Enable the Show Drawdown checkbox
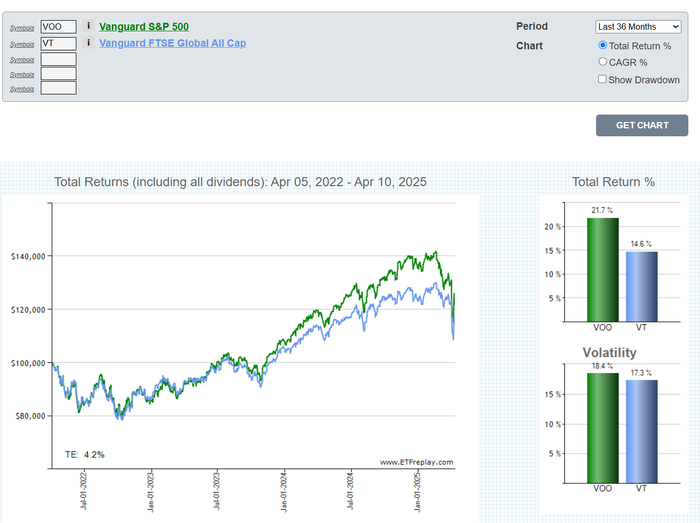The width and height of the screenshot is (700, 523). pos(602,79)
